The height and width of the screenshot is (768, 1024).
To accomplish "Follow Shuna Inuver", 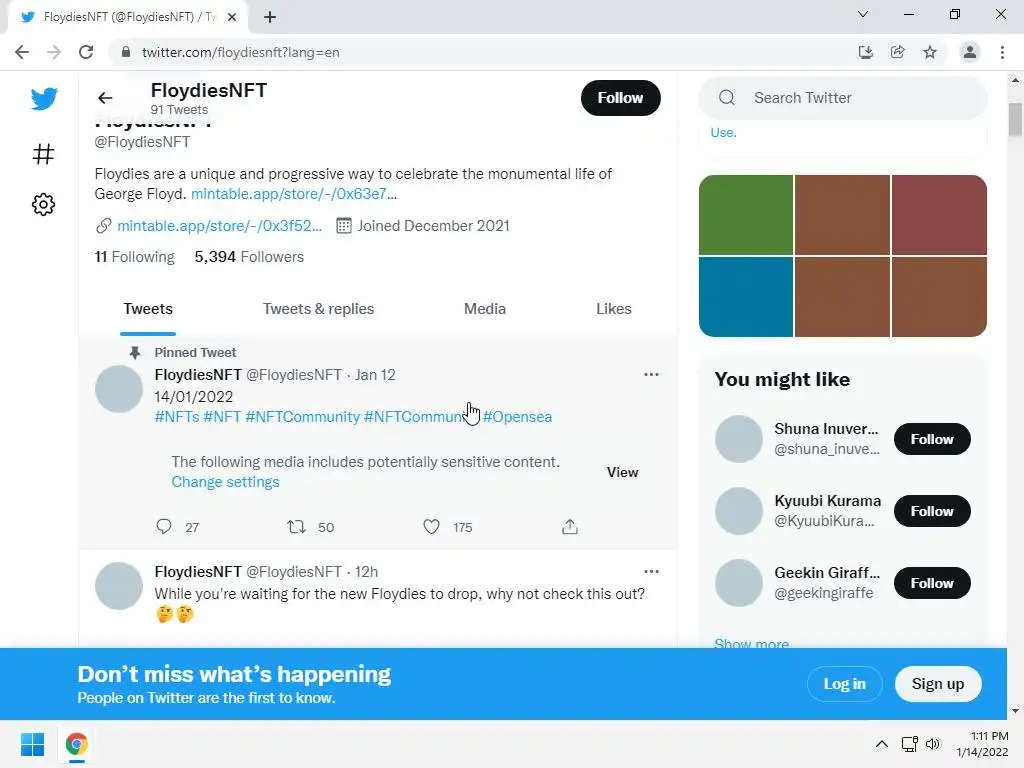I will pos(932,439).
